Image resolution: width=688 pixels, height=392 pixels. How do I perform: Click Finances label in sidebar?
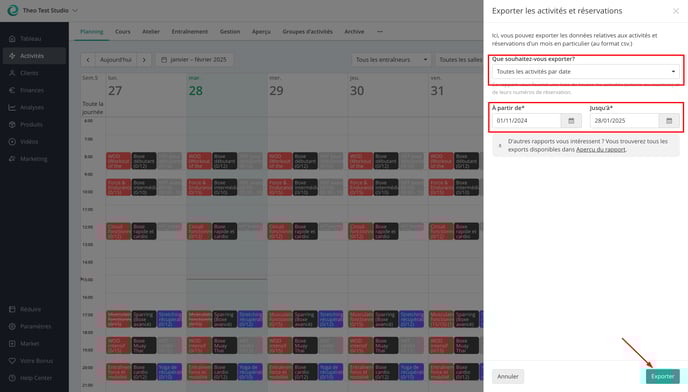tap(32, 90)
